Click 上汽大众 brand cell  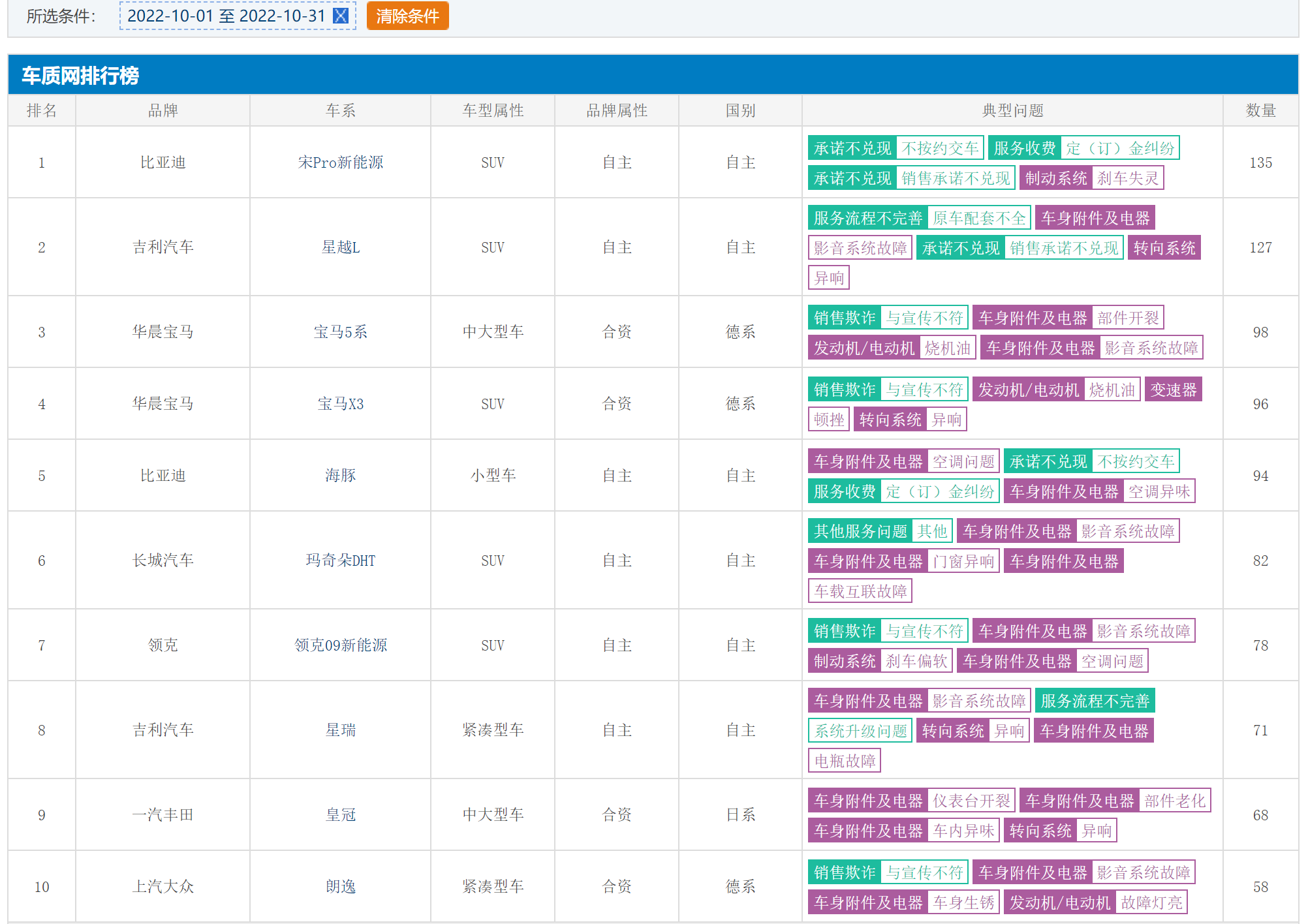tap(163, 887)
